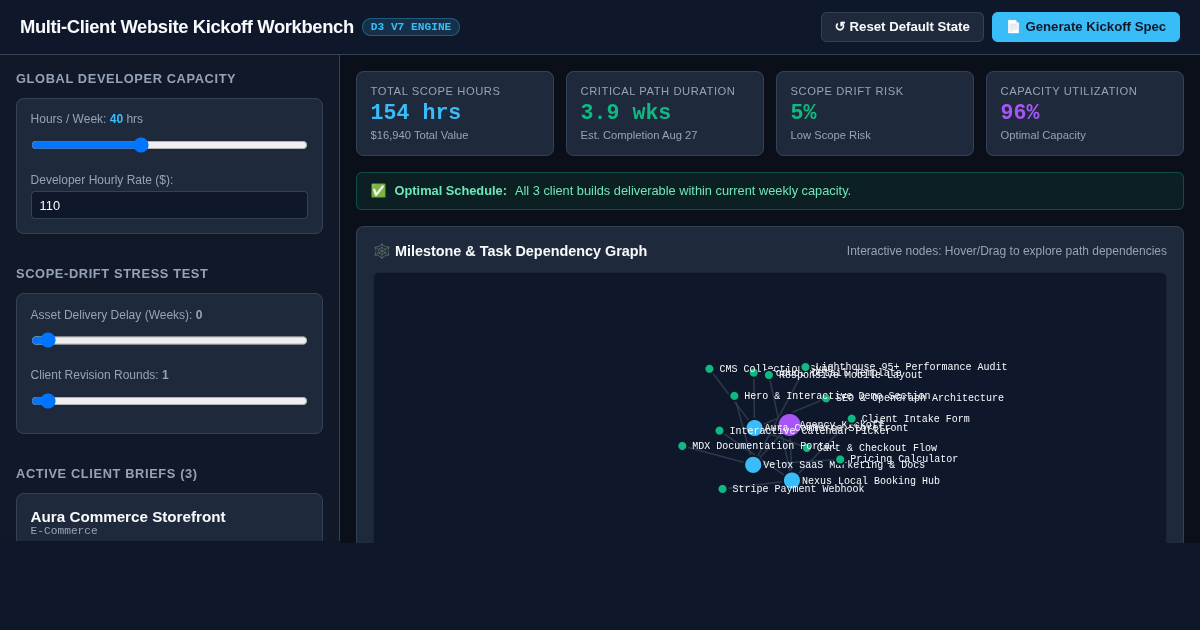Click the Global Developer Capacity heading
This screenshot has width=1200, height=630.
[x=126, y=79]
